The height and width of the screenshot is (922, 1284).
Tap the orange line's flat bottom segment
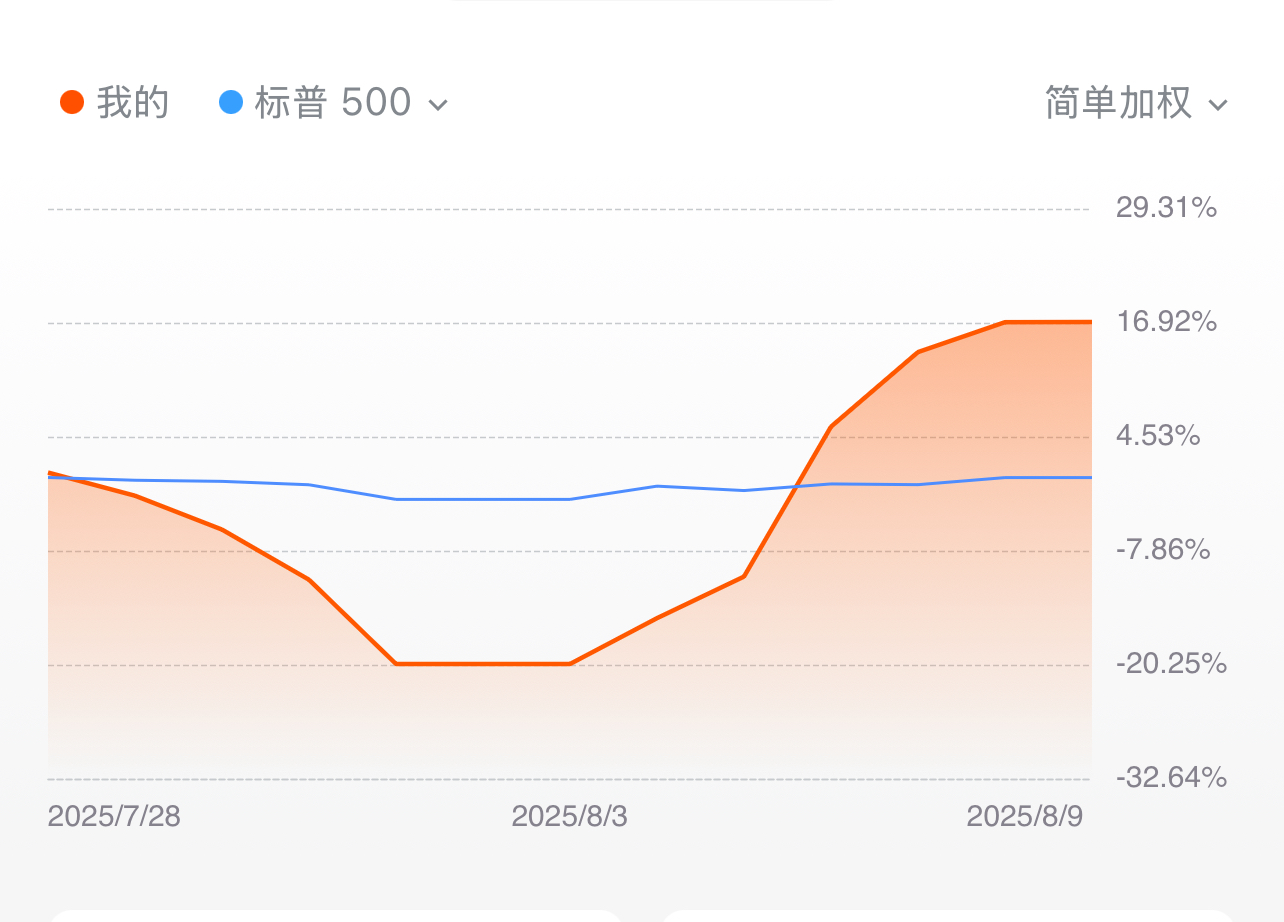(483, 663)
